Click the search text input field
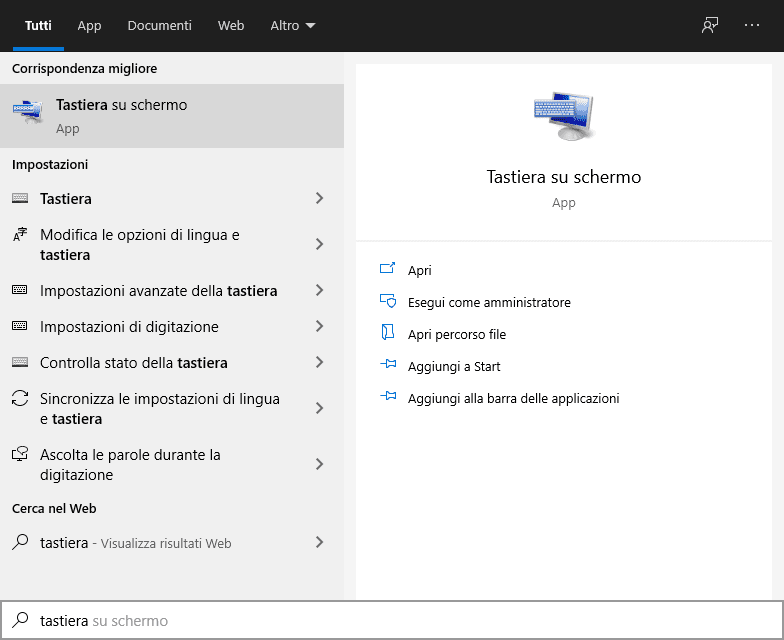This screenshot has width=784, height=640. (x=400, y=621)
